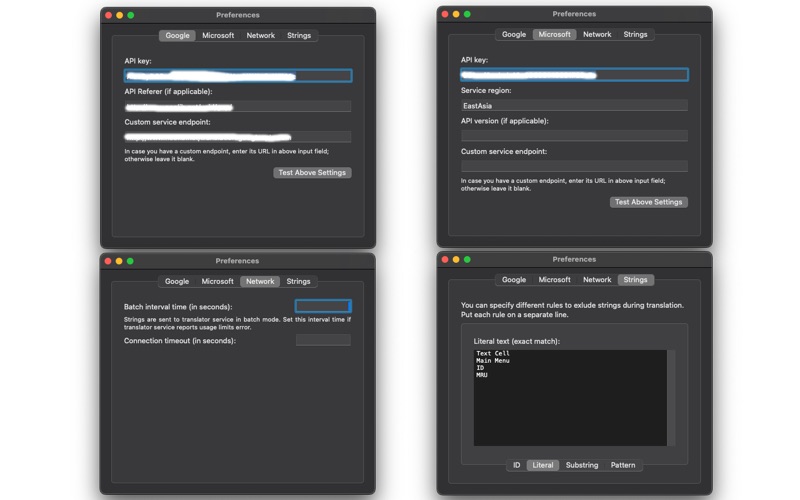800x500 pixels.
Task: Select the Literal rule segment
Action: pos(542,465)
